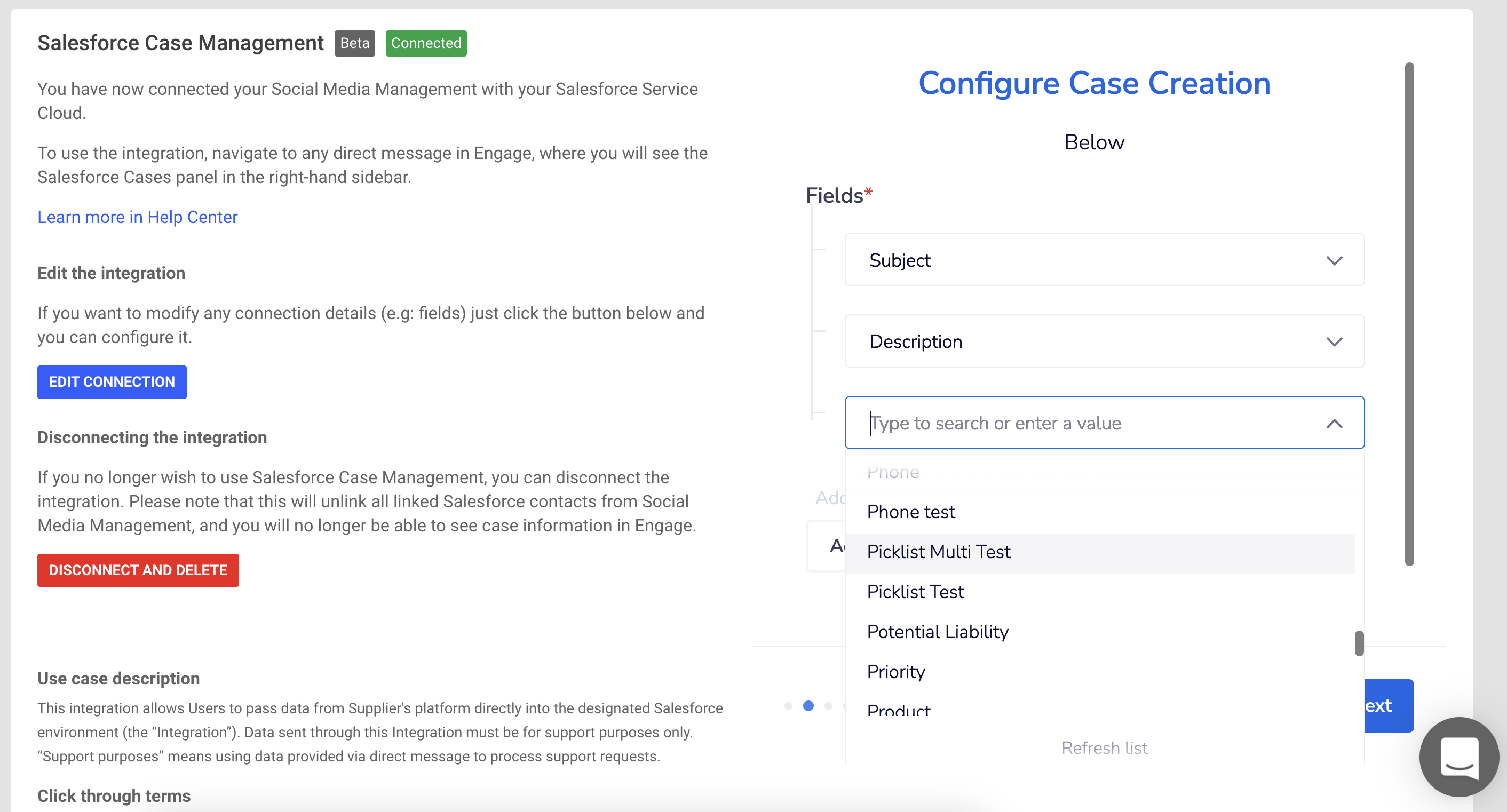
Task: Expand the Description field dropdown
Action: pyautogui.click(x=1105, y=341)
